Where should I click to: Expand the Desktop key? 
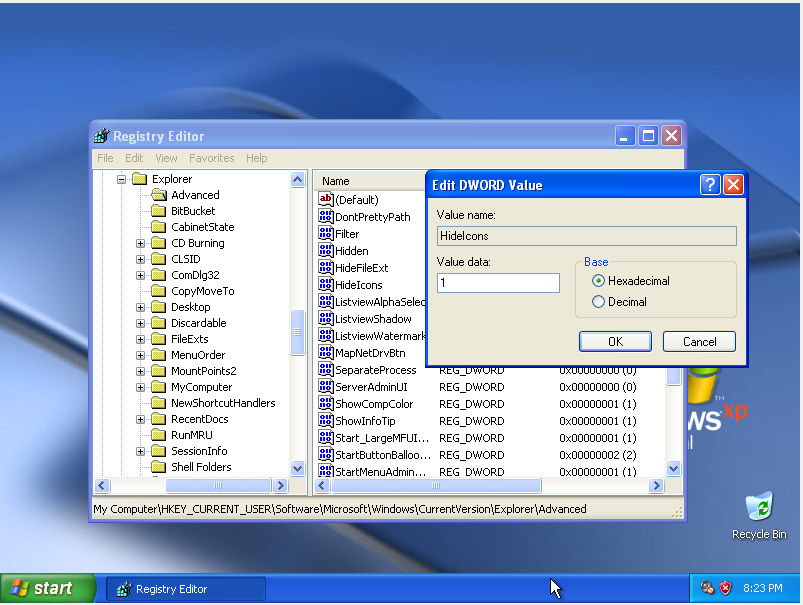[x=140, y=307]
